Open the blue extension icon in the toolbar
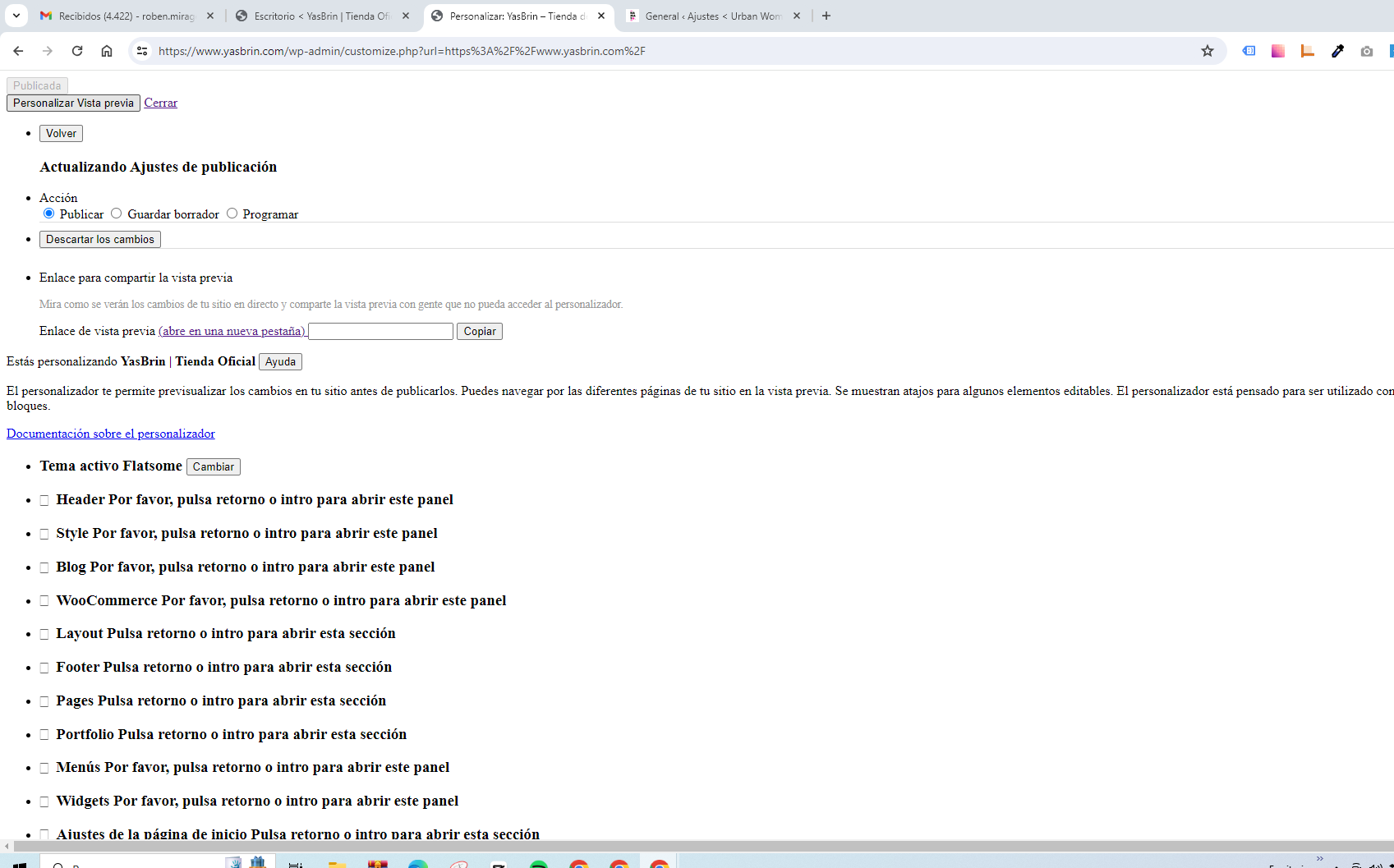The width and height of the screenshot is (1394, 868). (1249, 51)
